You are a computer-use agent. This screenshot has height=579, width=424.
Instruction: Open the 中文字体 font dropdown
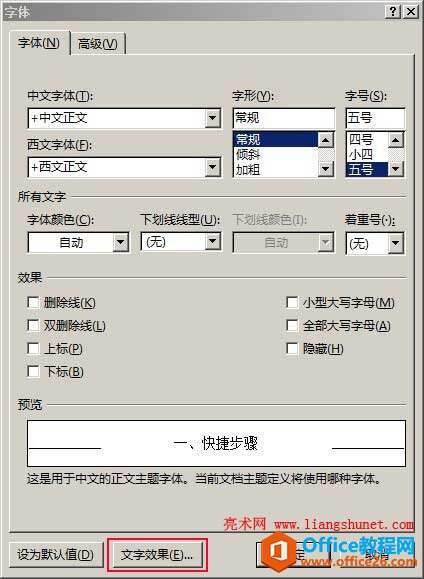coord(212,118)
